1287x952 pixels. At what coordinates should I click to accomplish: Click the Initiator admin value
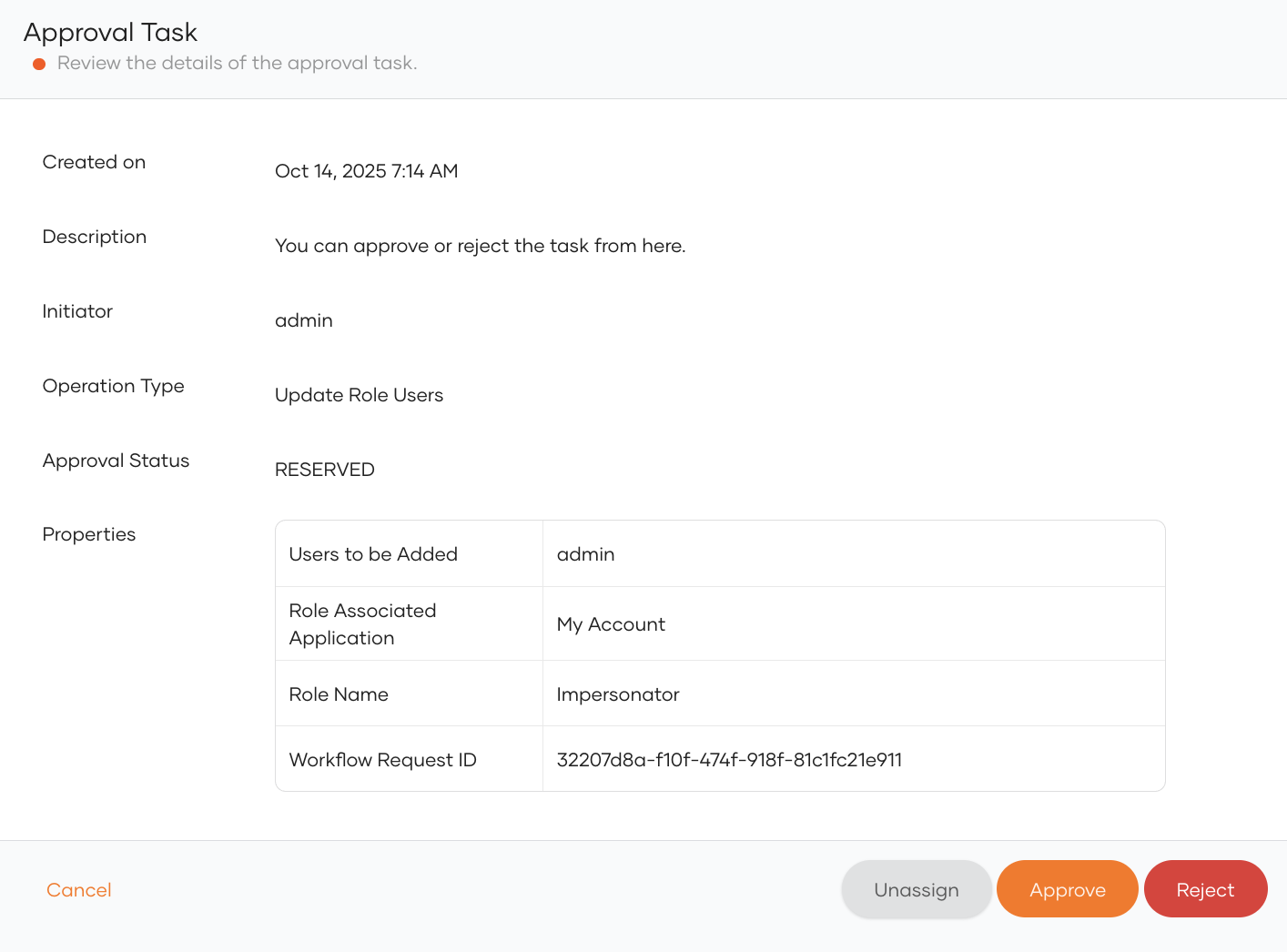[304, 320]
